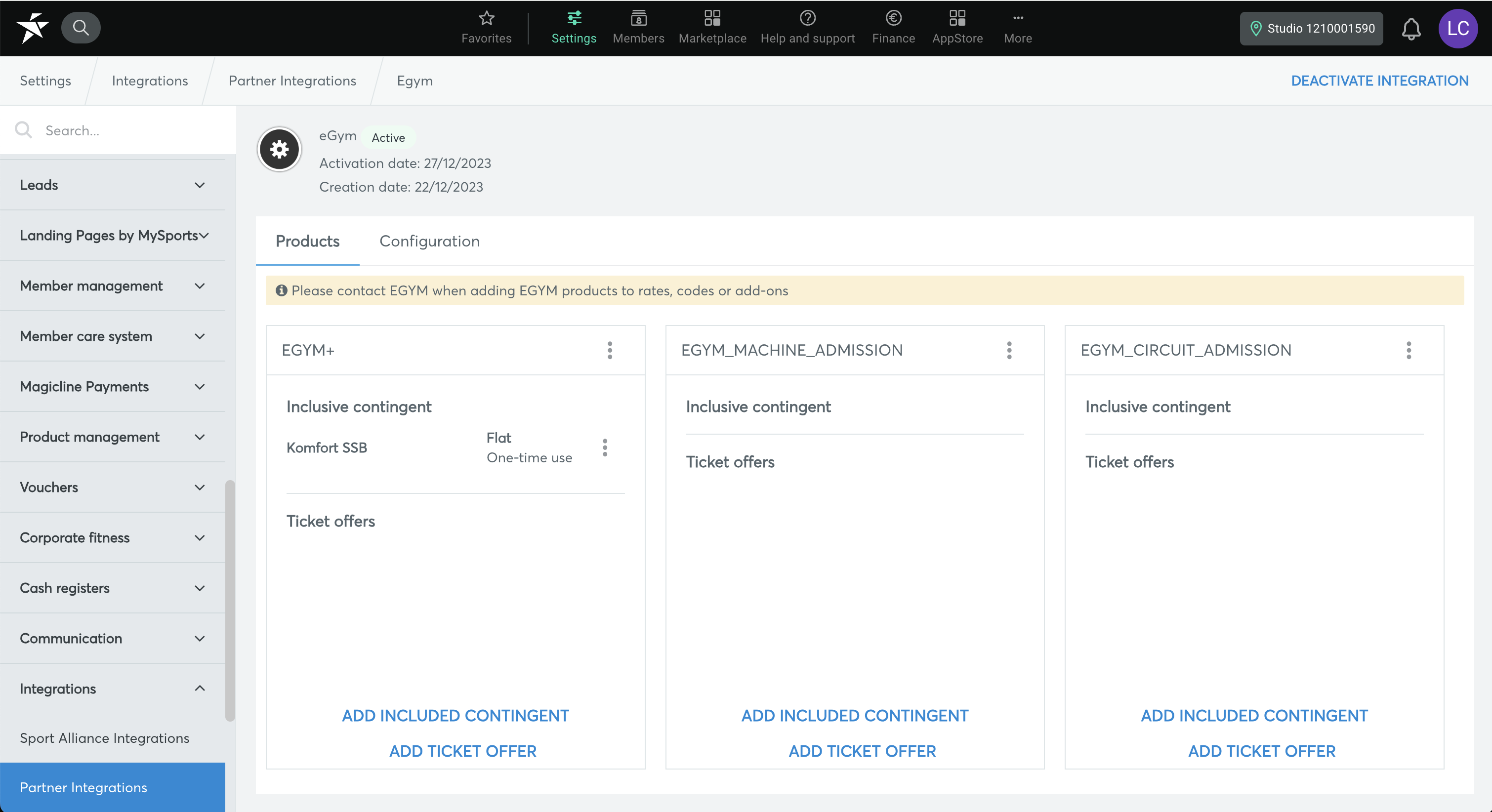Open Komfort SSB row options menu
This screenshot has width=1492, height=812.
click(x=605, y=447)
